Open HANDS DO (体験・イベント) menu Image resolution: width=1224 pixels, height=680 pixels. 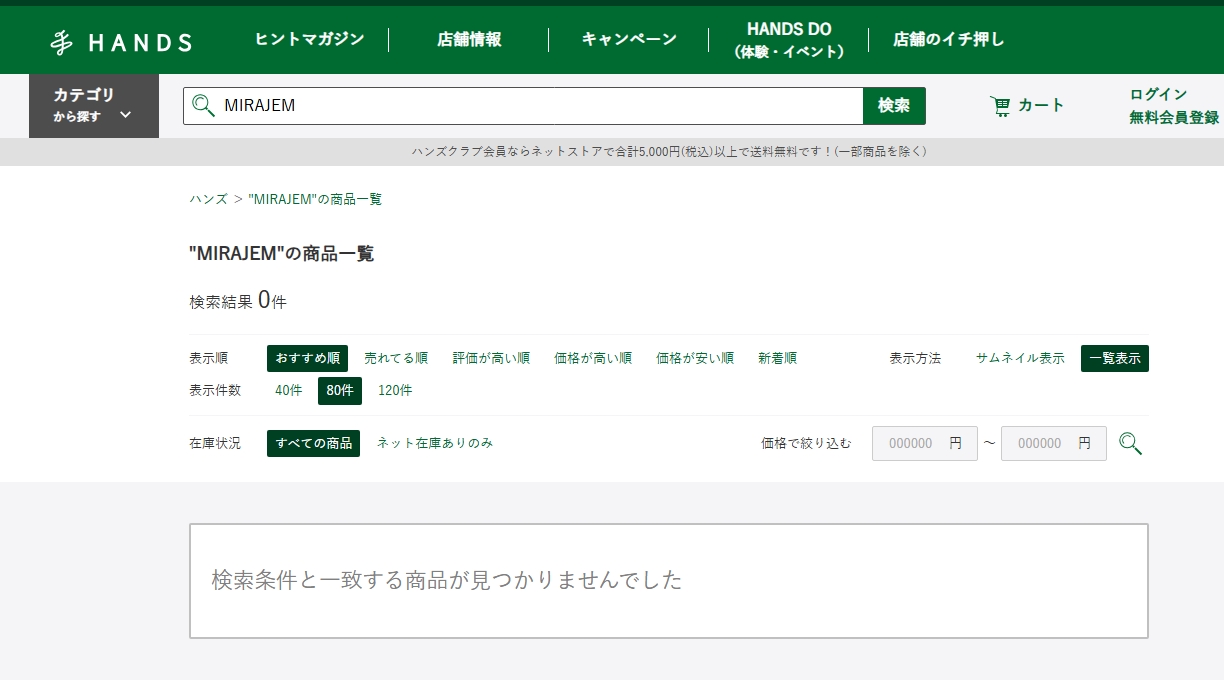pos(789,40)
